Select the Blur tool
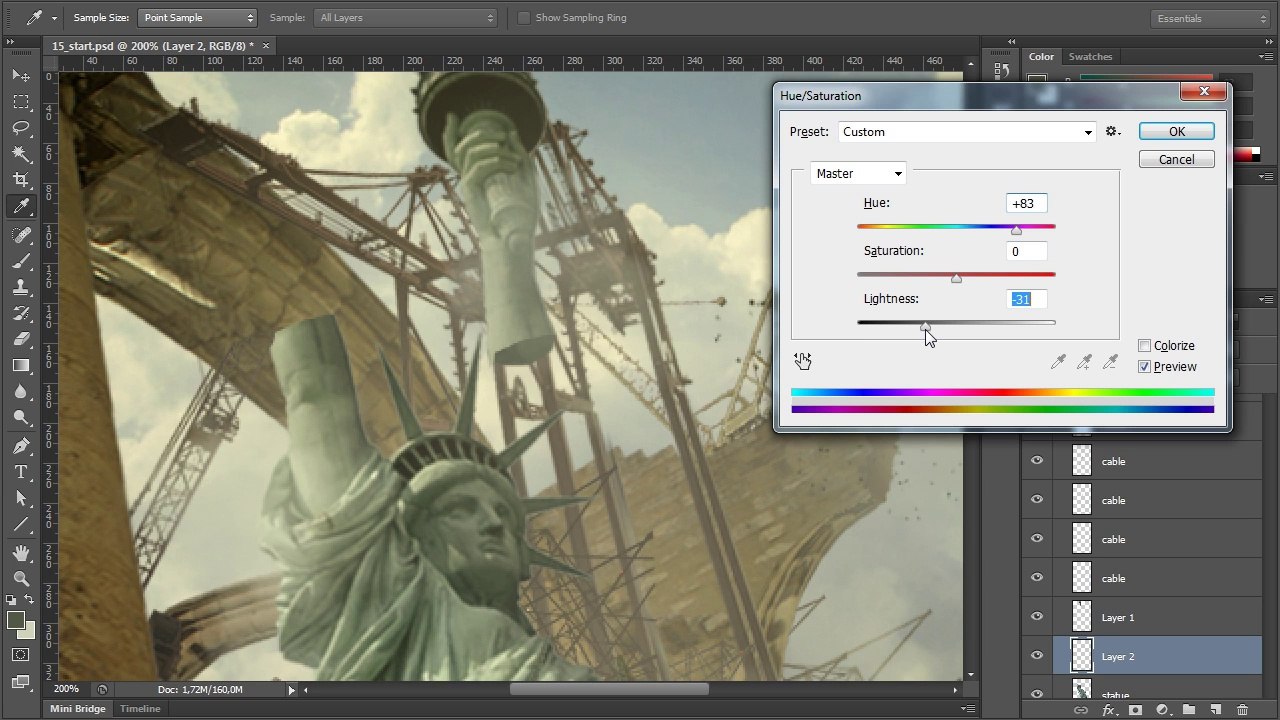The image size is (1280, 720). [21, 392]
